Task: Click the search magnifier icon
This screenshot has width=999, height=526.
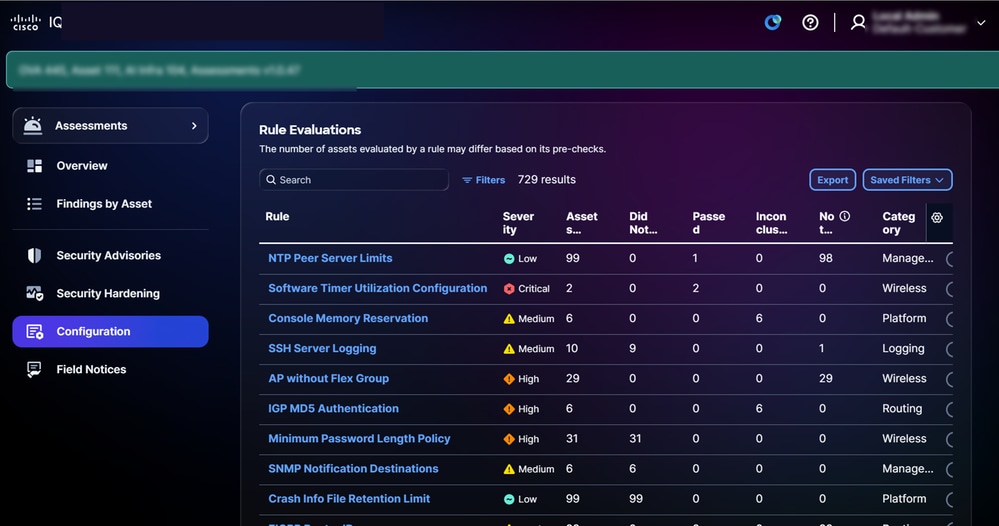Action: (x=271, y=180)
